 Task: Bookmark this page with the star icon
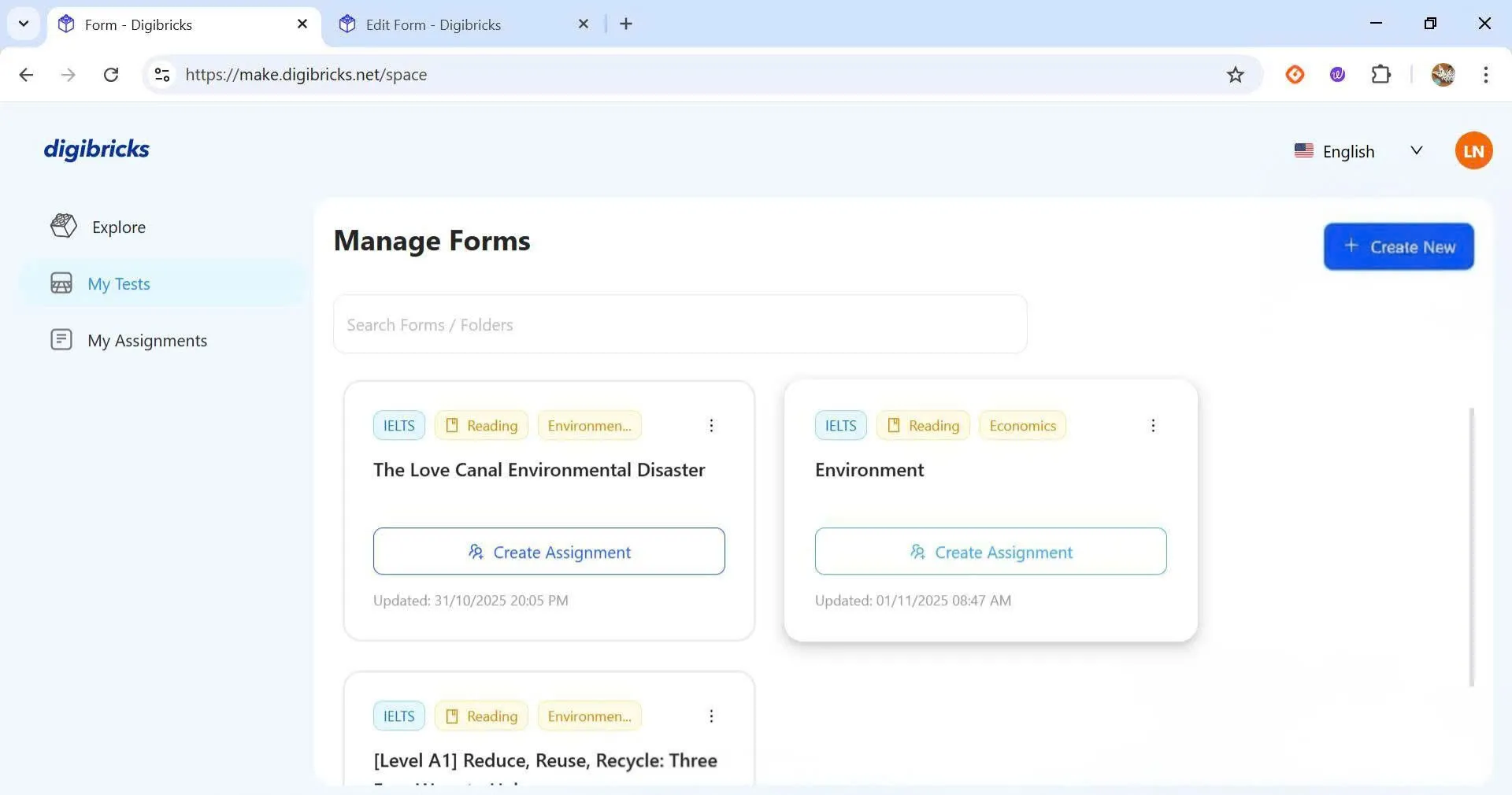point(1235,75)
